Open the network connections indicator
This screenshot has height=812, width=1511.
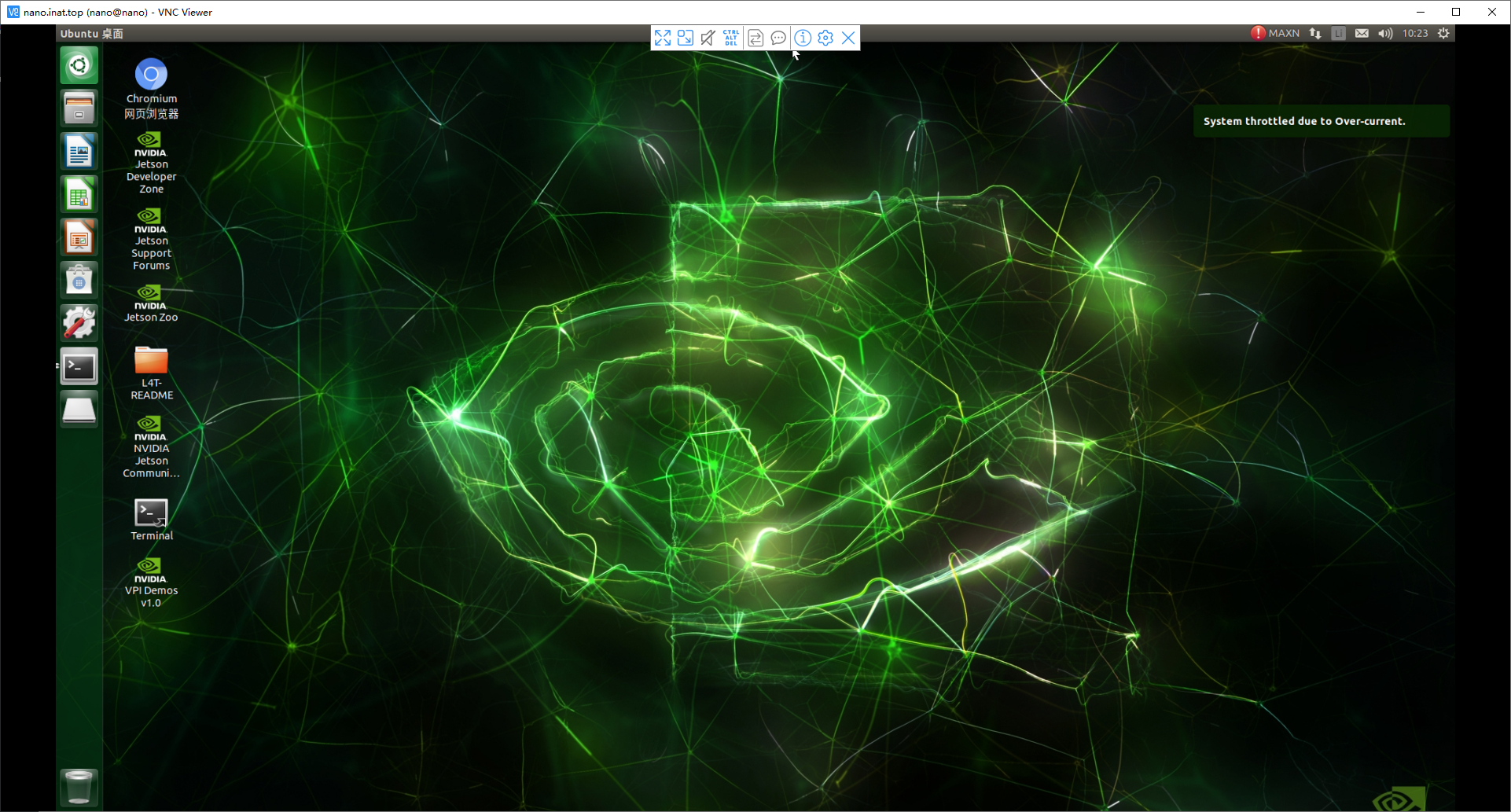pos(1315,33)
